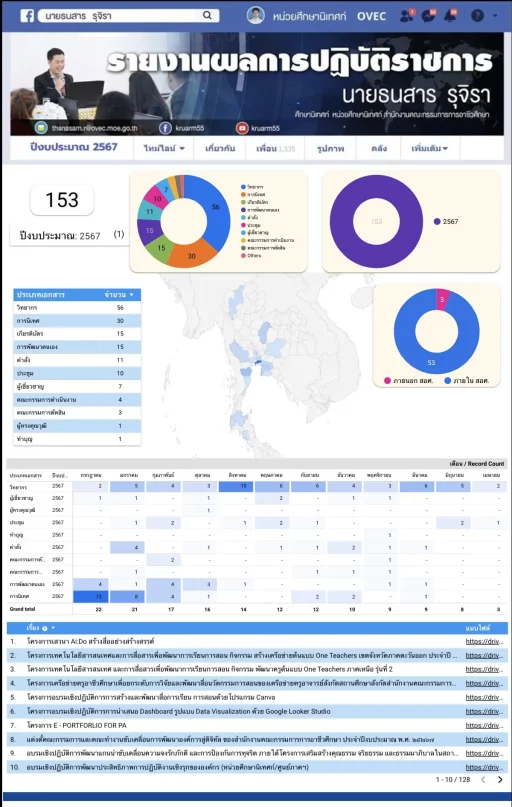Click row 1 โครงการเสวนา Ai:Do title

(90, 641)
